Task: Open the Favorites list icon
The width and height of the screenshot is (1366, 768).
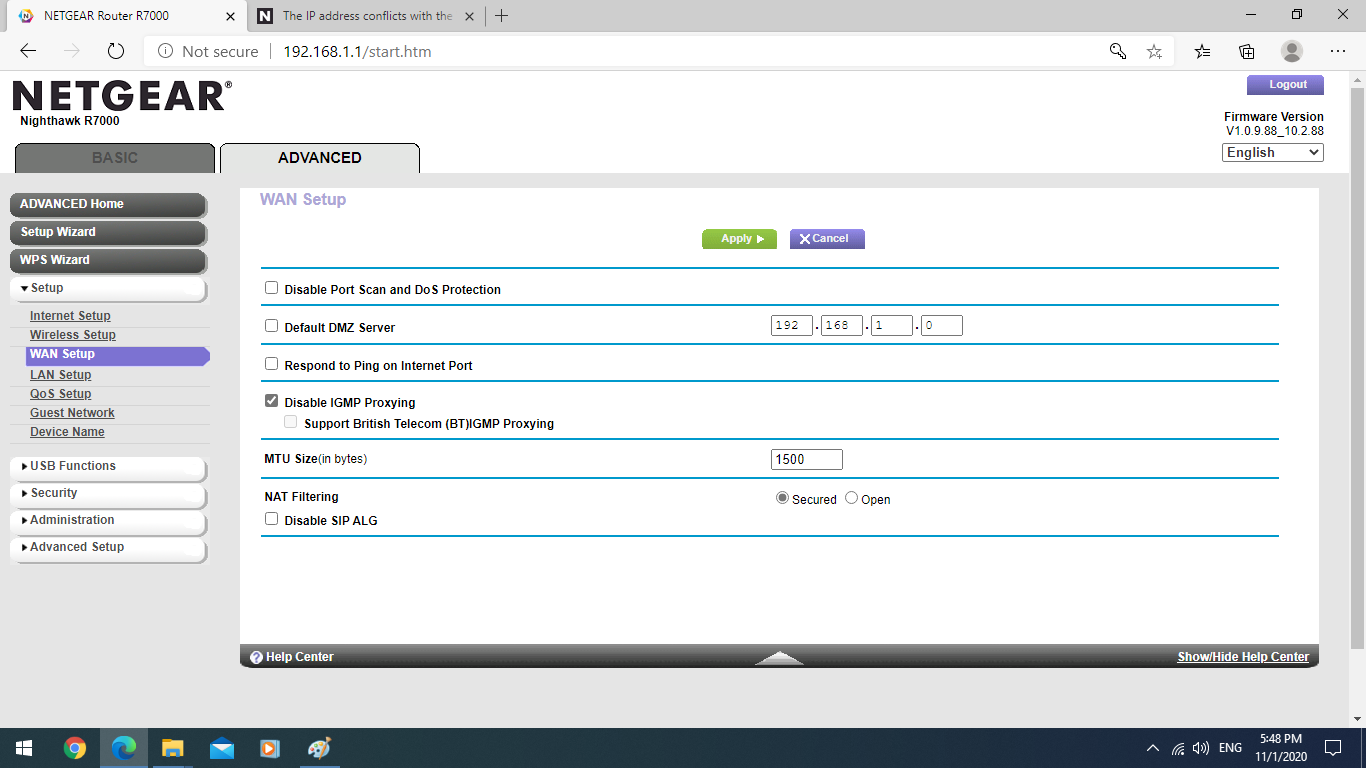Action: [x=1203, y=51]
